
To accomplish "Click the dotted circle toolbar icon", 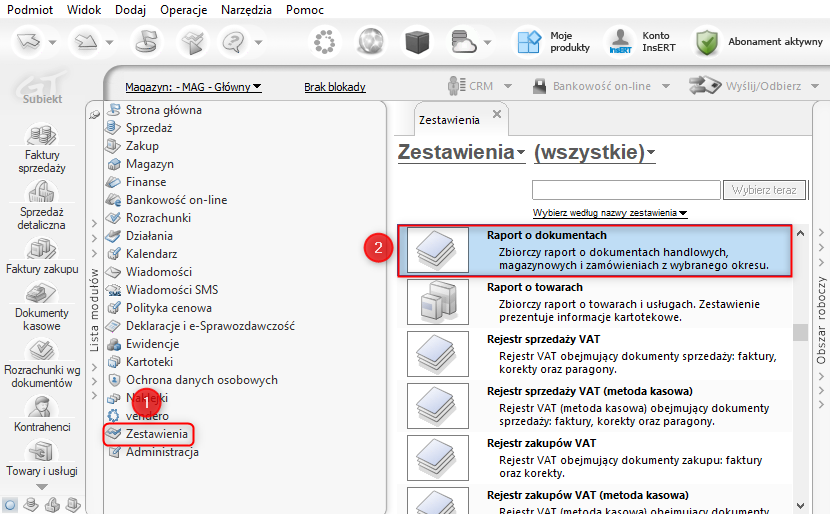I will pos(324,42).
